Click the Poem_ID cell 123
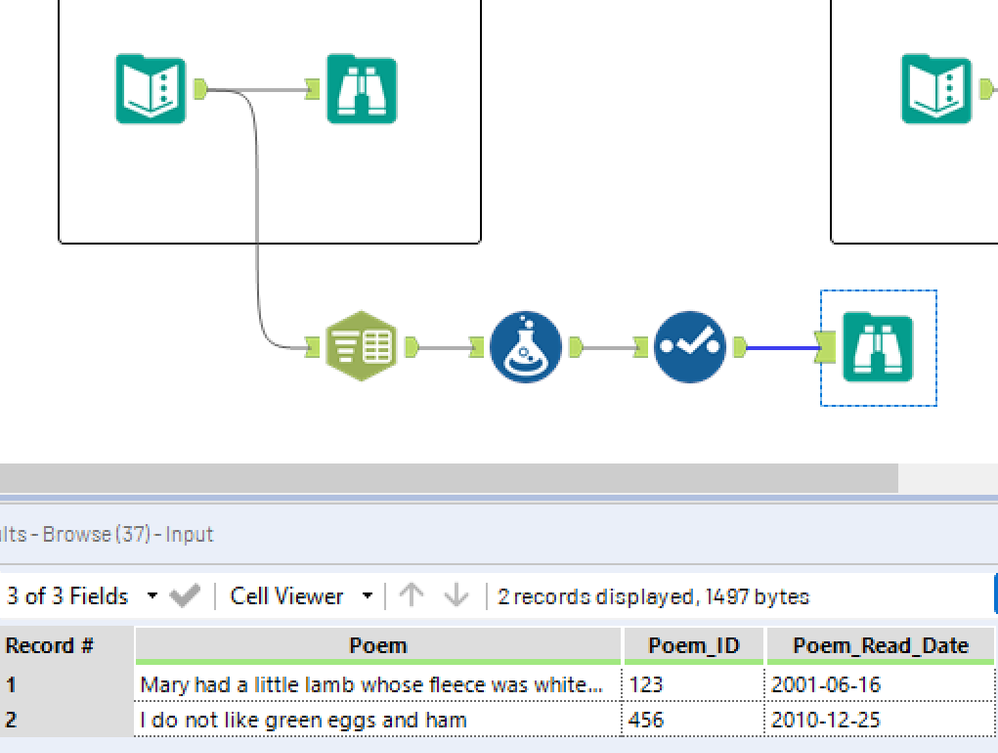Image resolution: width=998 pixels, height=753 pixels. [694, 684]
